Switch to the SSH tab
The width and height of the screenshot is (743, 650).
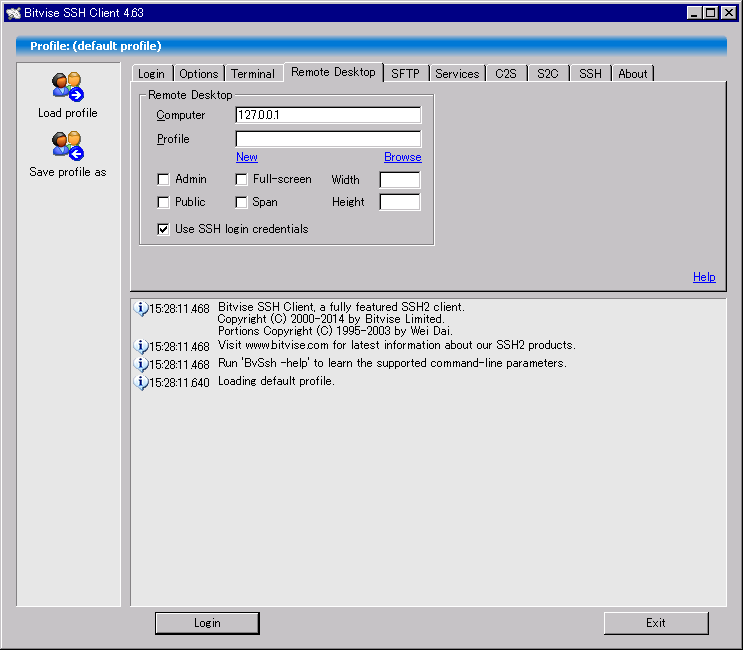[x=590, y=74]
